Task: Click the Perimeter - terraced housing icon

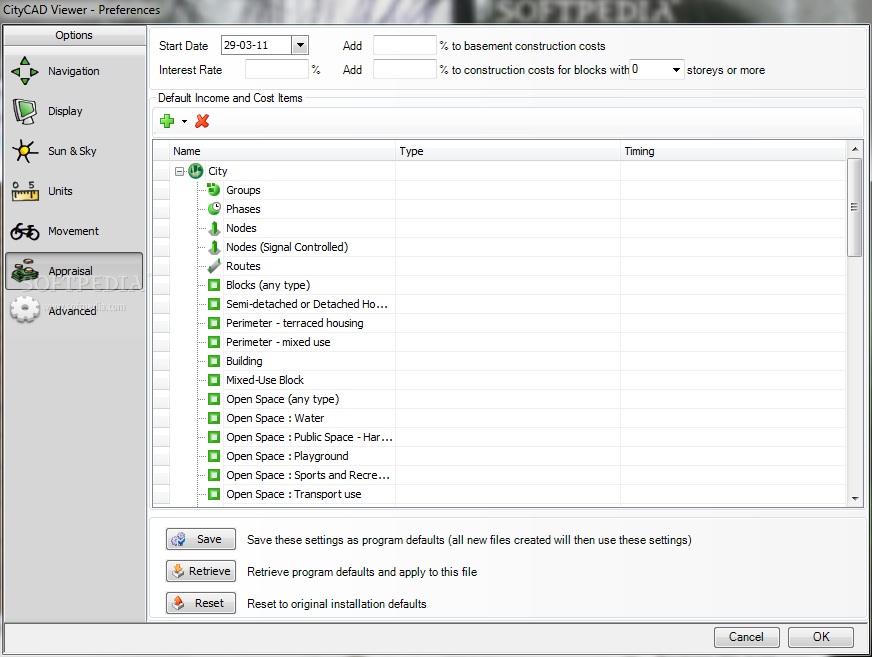Action: (x=214, y=323)
